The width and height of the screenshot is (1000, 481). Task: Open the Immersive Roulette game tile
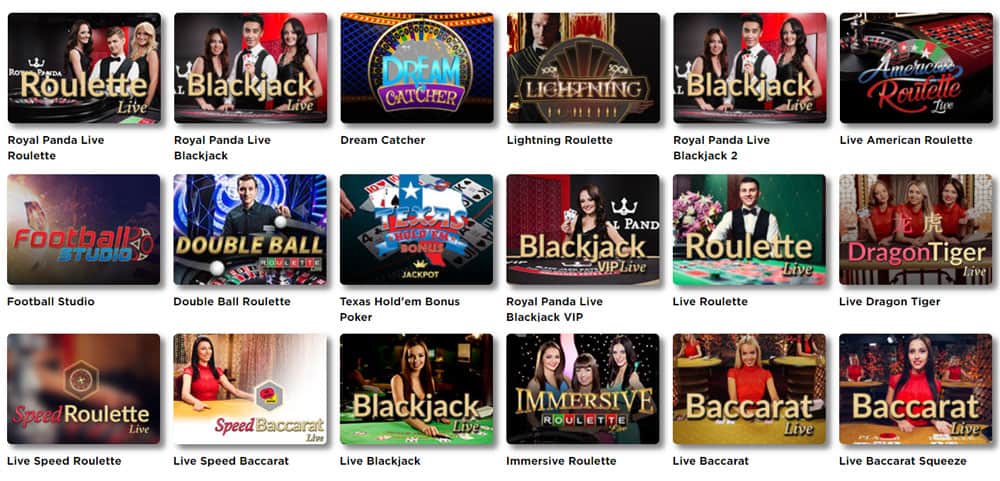point(583,388)
